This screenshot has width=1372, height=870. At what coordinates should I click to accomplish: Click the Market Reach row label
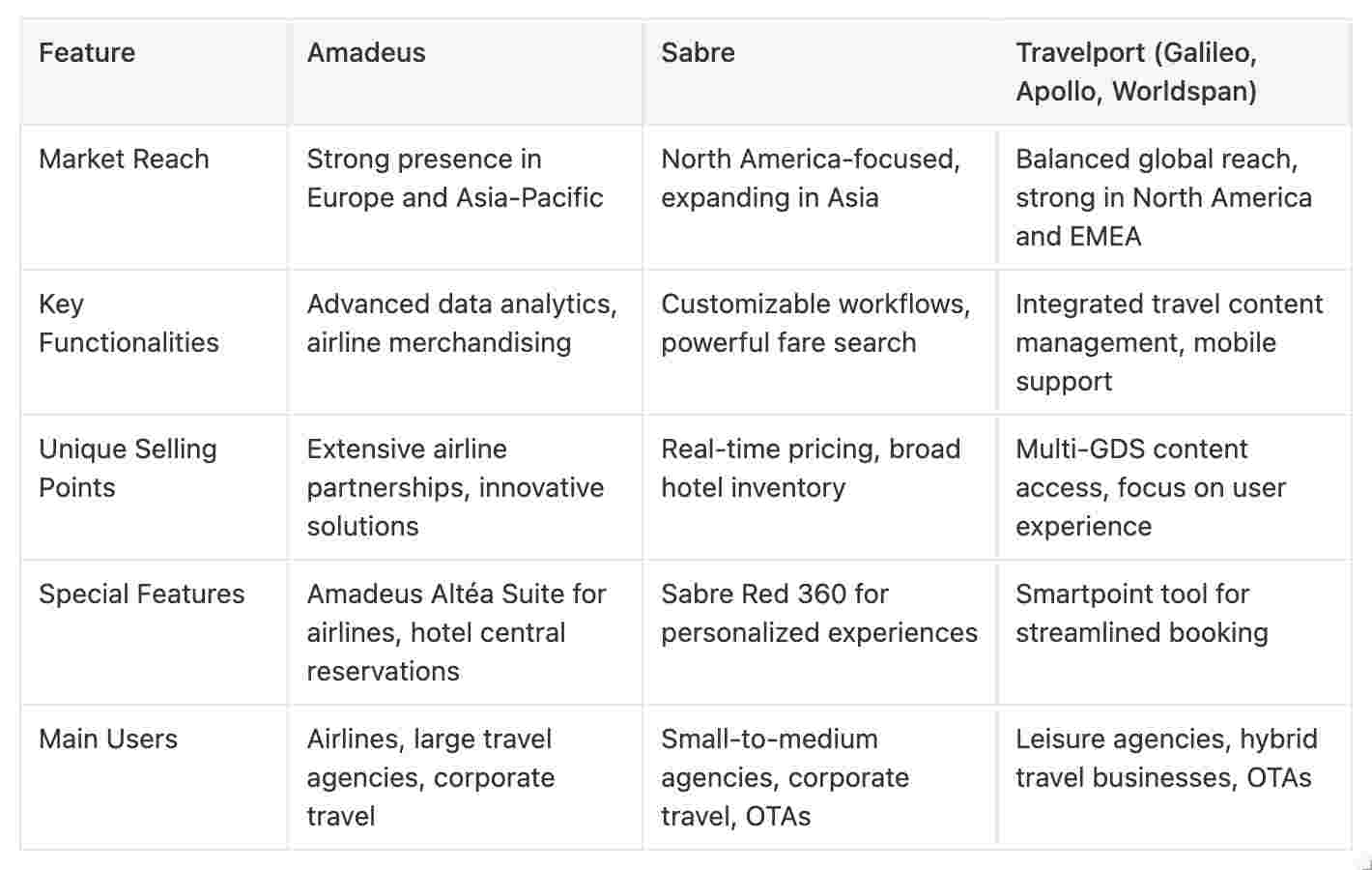click(x=124, y=159)
